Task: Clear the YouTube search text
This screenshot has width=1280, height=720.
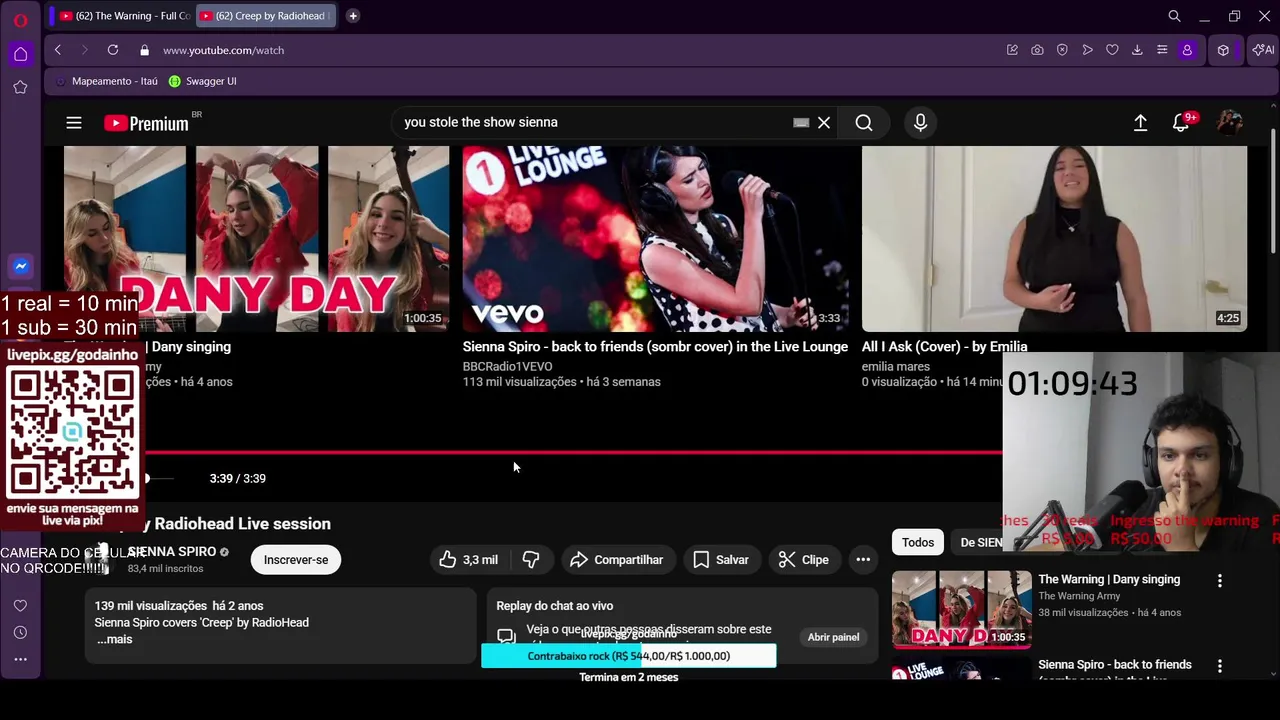Action: tap(824, 123)
